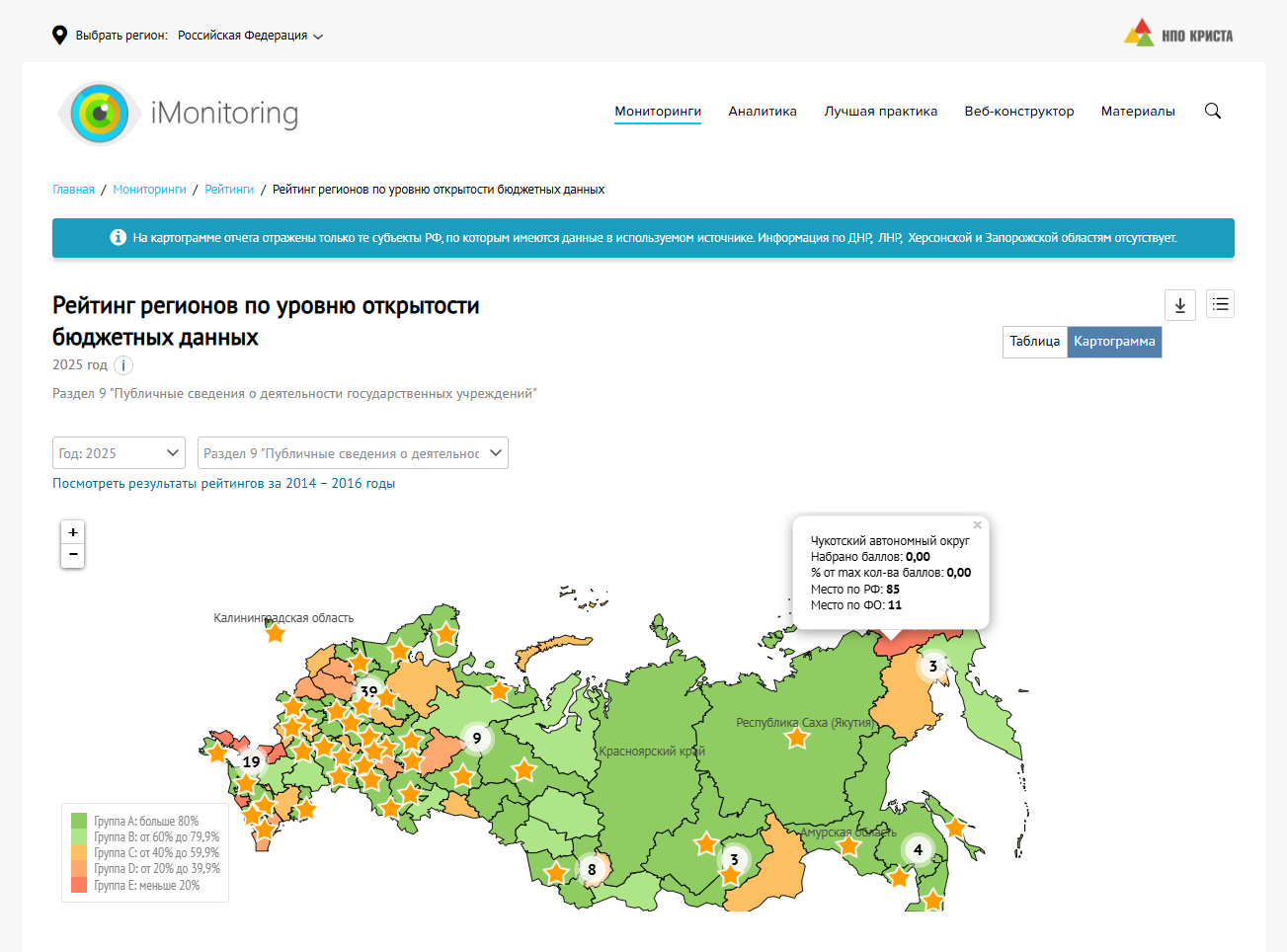This screenshot has width=1287, height=952.
Task: Click the cluster marker labeled 39
Action: click(x=368, y=691)
